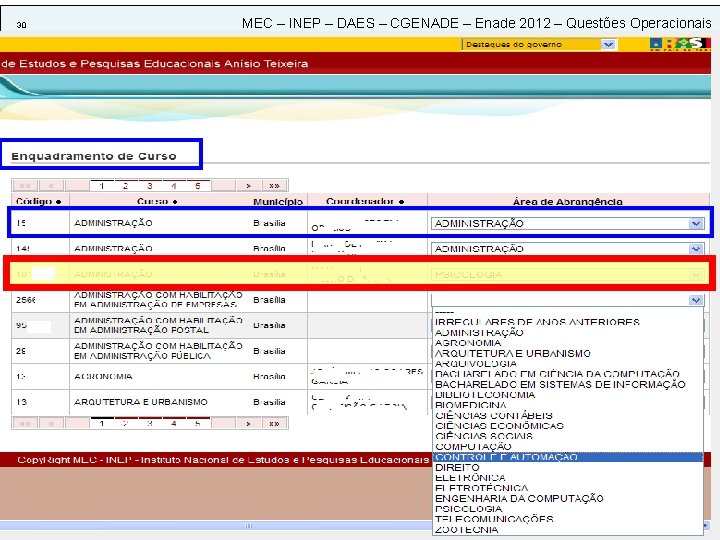Go to page 2 in bottom pagination
720x540 pixels.
coord(125,423)
